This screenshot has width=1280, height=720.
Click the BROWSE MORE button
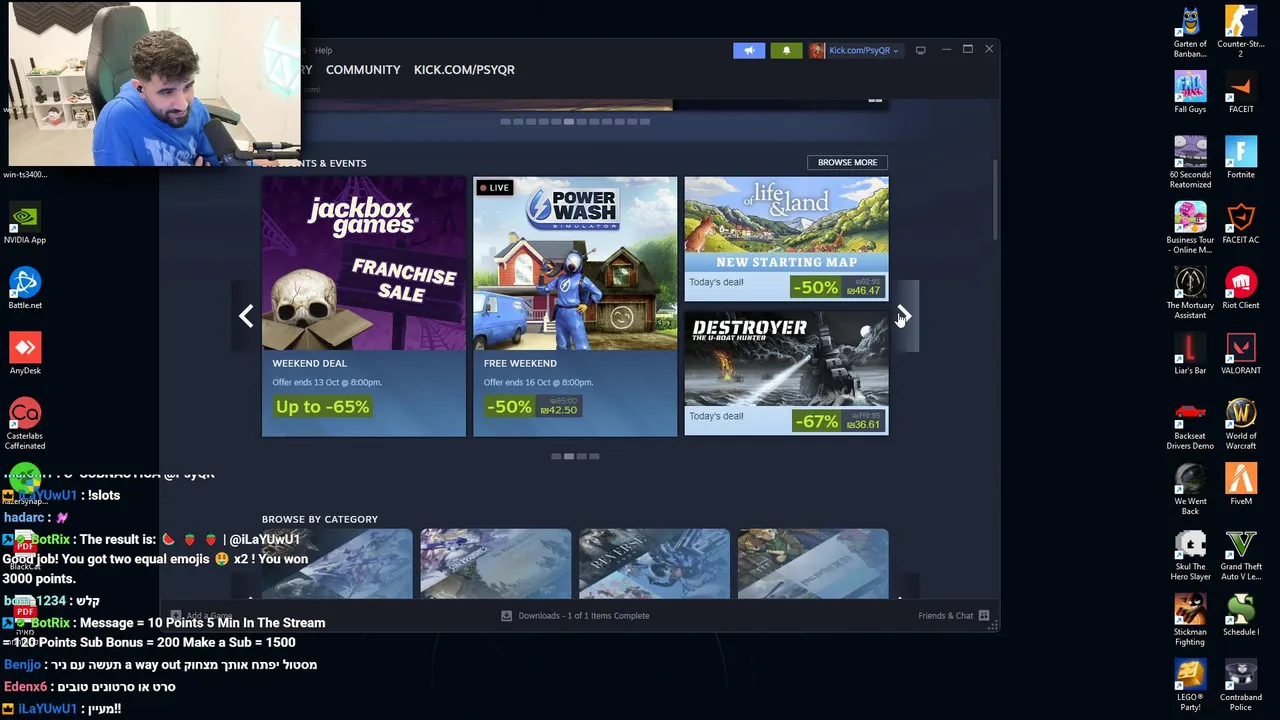pyautogui.click(x=847, y=162)
